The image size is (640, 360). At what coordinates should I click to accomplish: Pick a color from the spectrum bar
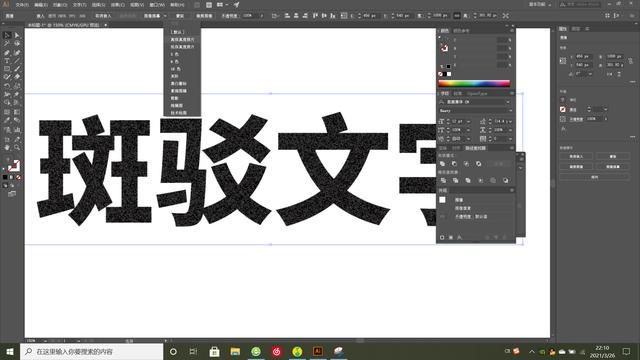click(474, 84)
